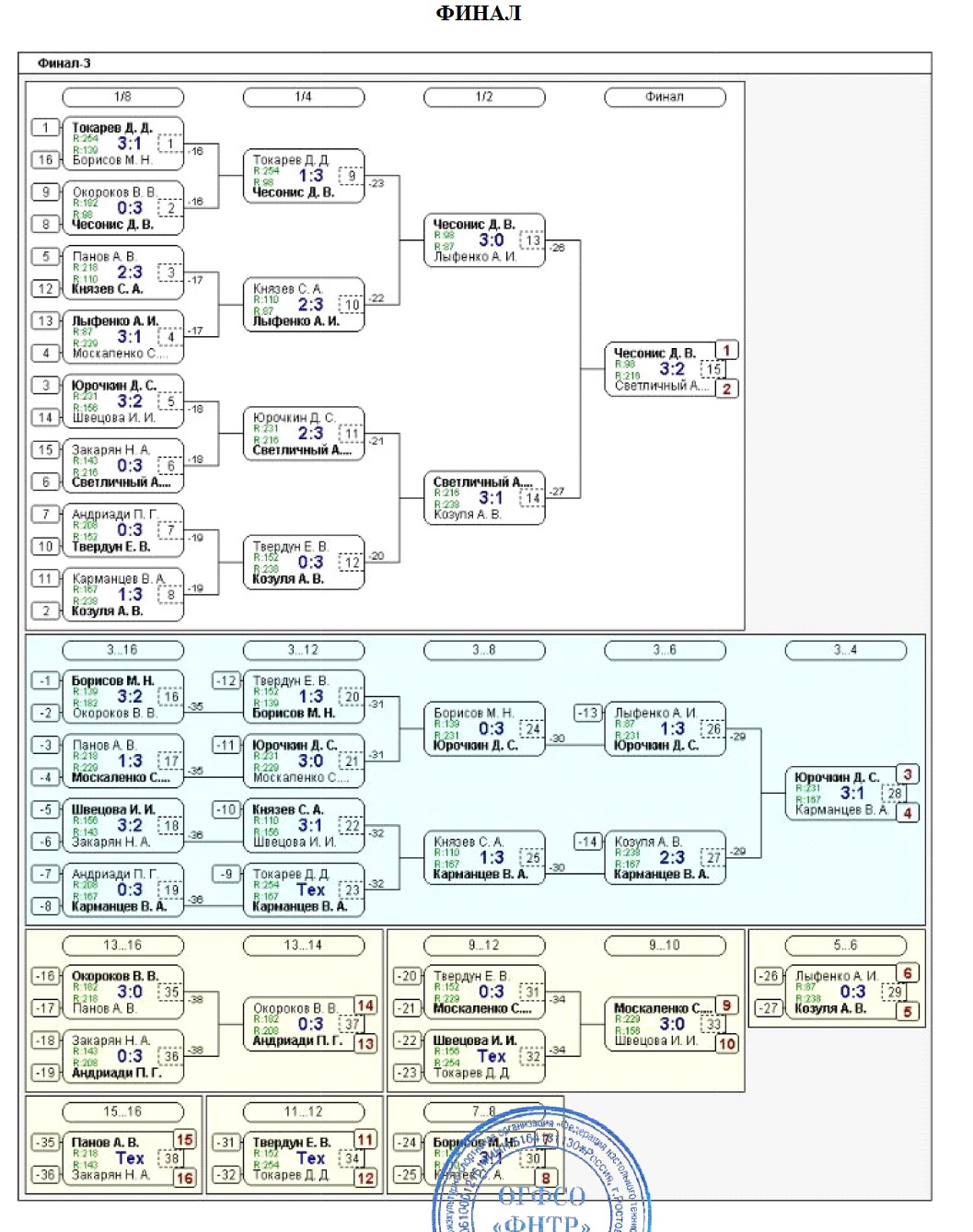This screenshot has width=973, height=1232.
Task: Click the 2:3 score of Козуля–Карманцев 3..6 match
Action: pos(672,858)
